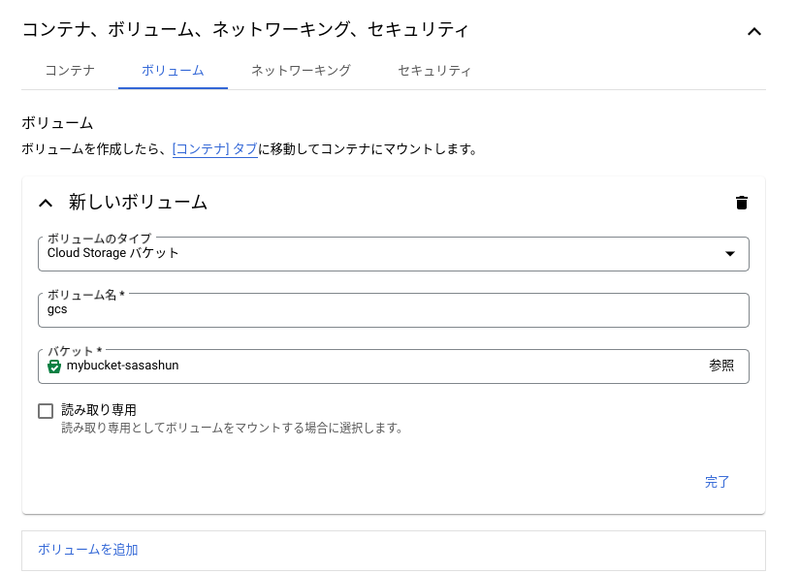Open the ボリュームのタイプ dropdown
The width and height of the screenshot is (800, 574).
[x=729, y=254]
